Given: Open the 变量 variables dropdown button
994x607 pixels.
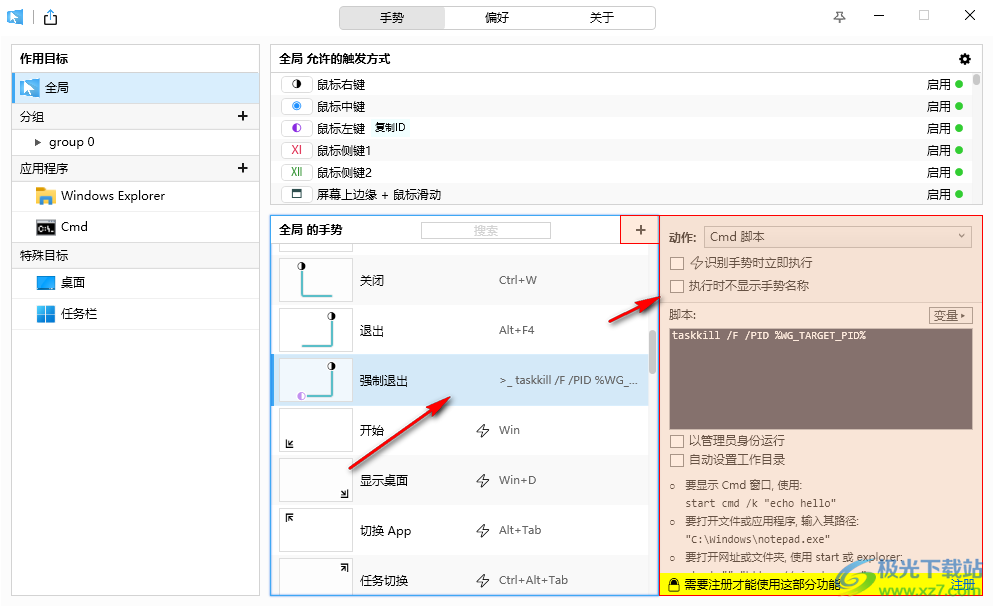Looking at the screenshot, I should click(x=950, y=315).
